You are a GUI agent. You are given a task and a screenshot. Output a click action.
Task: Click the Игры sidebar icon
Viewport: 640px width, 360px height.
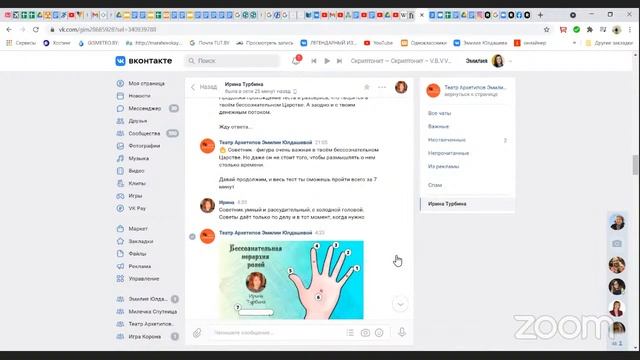pos(120,196)
